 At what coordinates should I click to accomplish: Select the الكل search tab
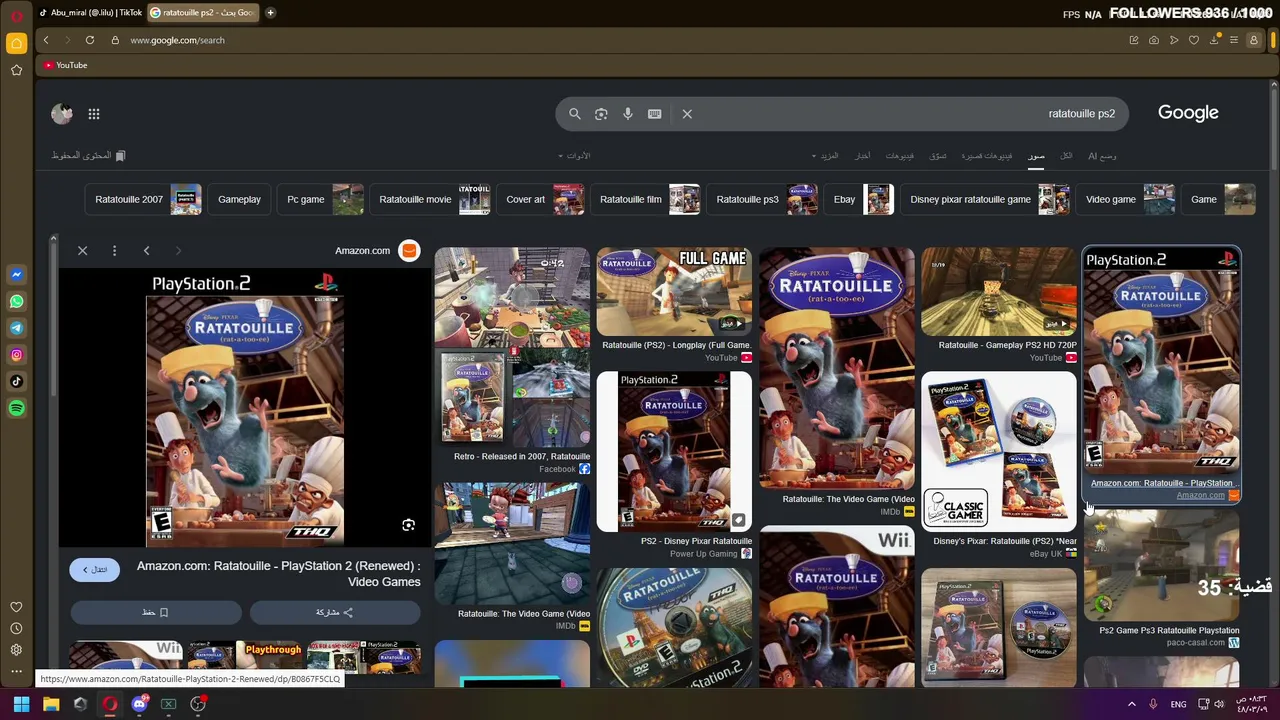pos(1066,156)
